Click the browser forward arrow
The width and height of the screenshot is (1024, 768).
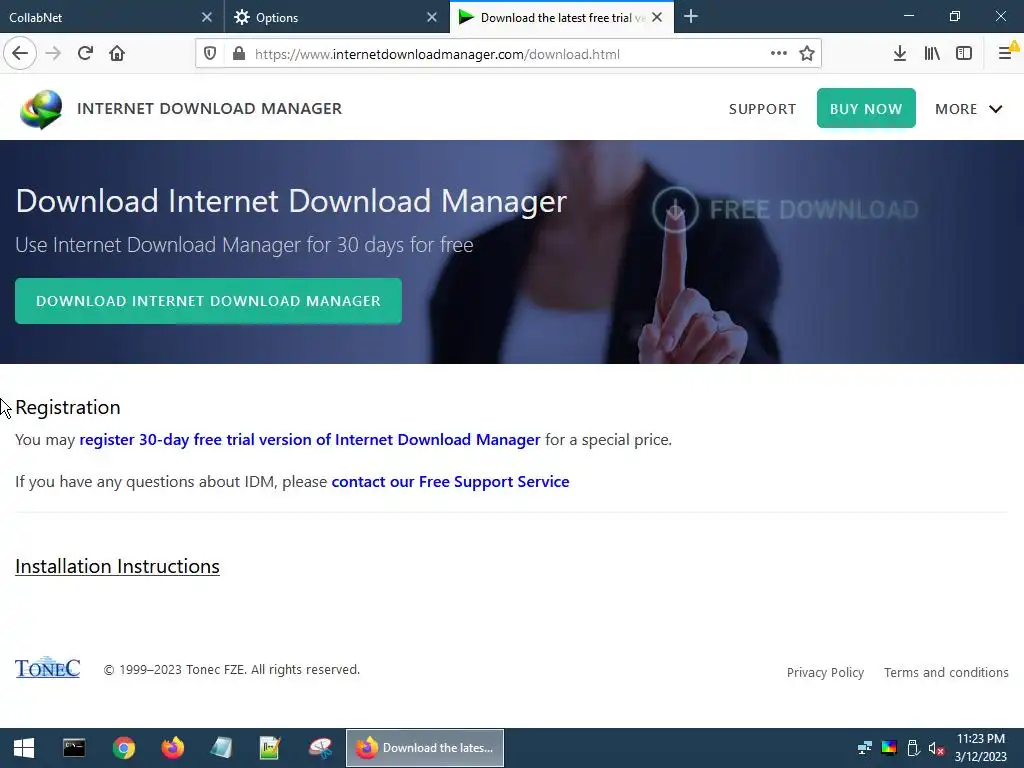53,54
